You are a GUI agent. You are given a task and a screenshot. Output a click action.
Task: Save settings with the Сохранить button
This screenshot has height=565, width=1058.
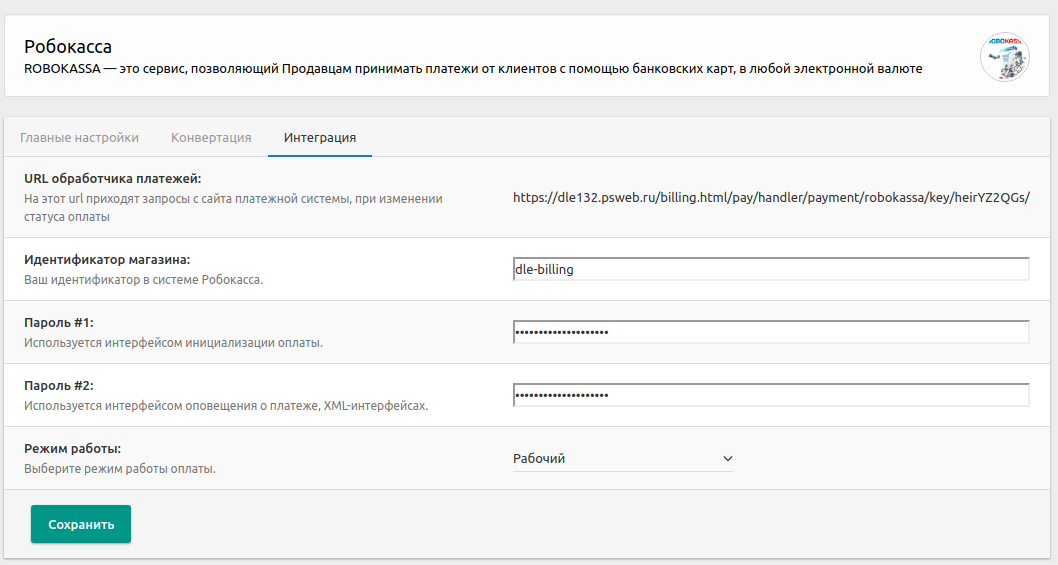tap(81, 524)
